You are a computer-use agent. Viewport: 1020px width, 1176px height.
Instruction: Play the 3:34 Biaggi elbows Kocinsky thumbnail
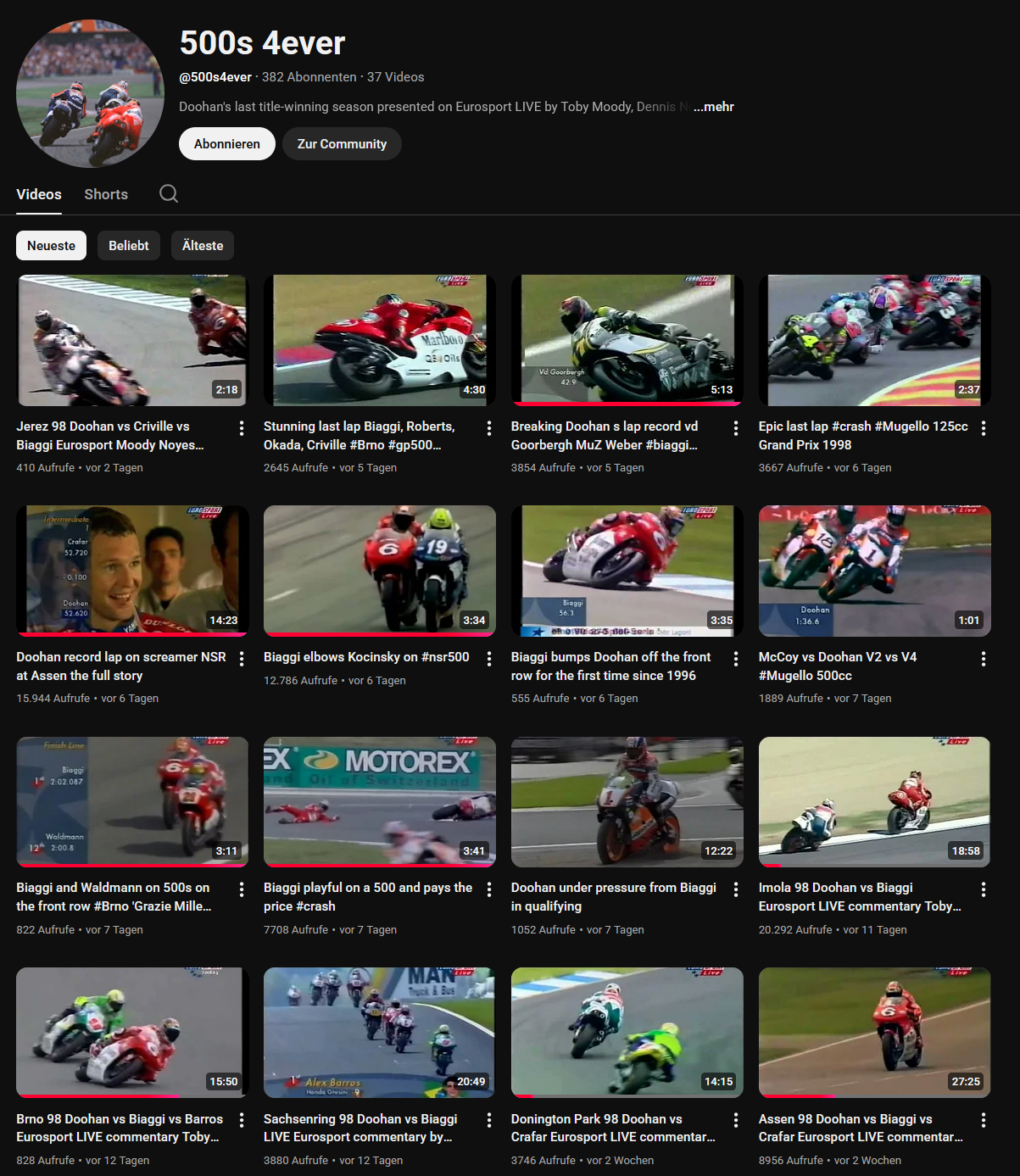380,571
